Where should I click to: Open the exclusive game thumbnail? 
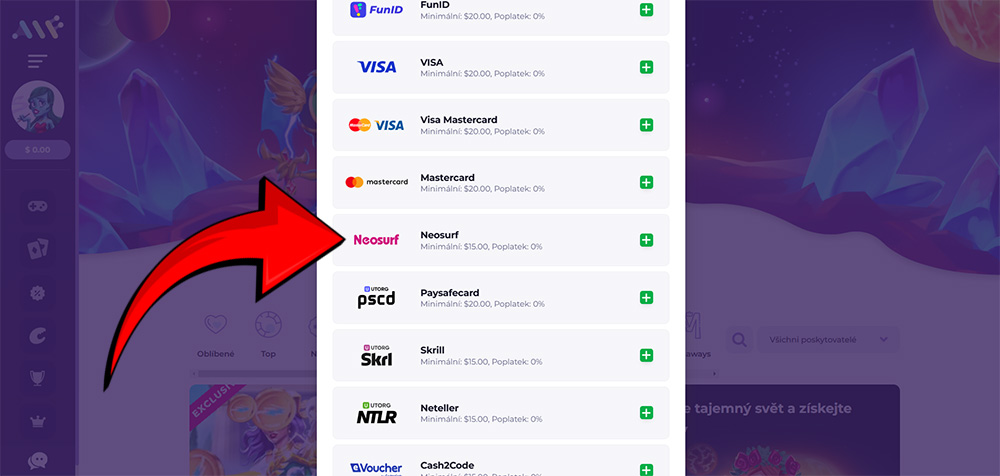tap(253, 430)
